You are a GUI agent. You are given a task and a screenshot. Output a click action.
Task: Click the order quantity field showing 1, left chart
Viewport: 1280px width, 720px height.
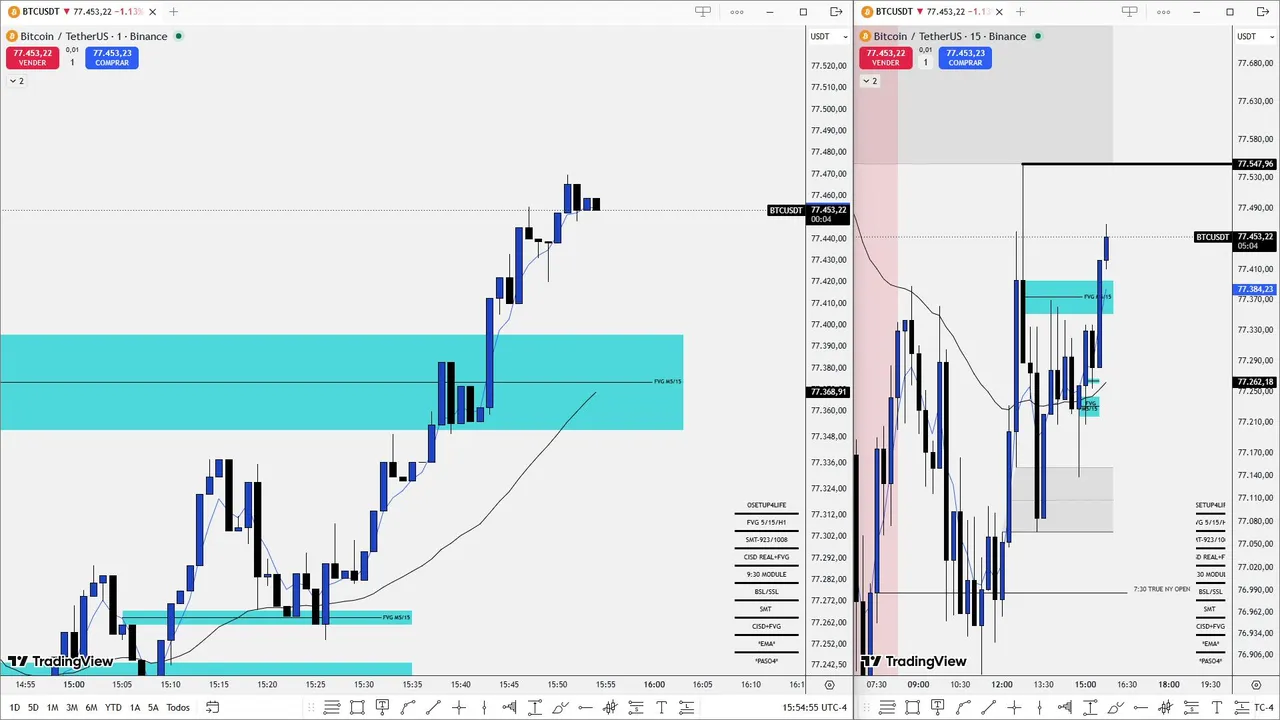click(x=72, y=62)
